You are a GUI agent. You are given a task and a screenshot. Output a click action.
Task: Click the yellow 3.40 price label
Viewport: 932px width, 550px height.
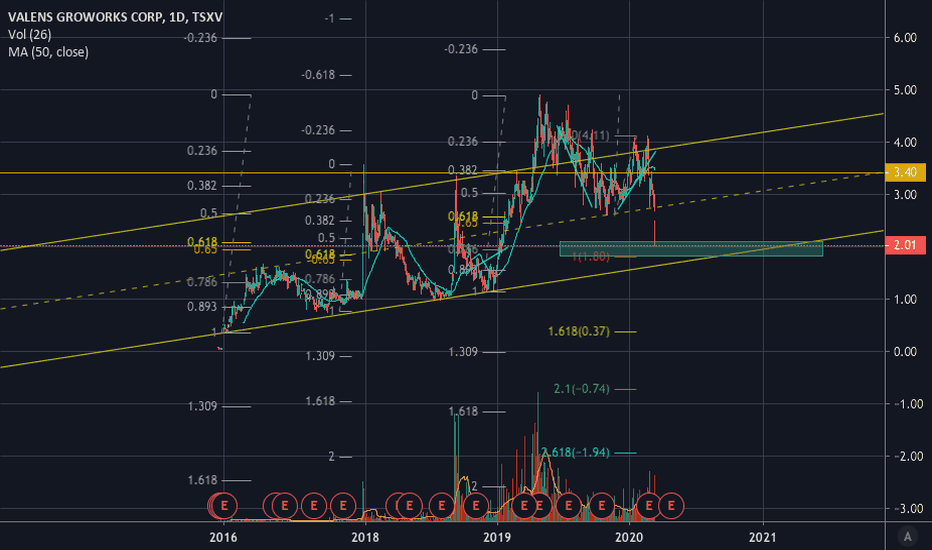coord(905,172)
